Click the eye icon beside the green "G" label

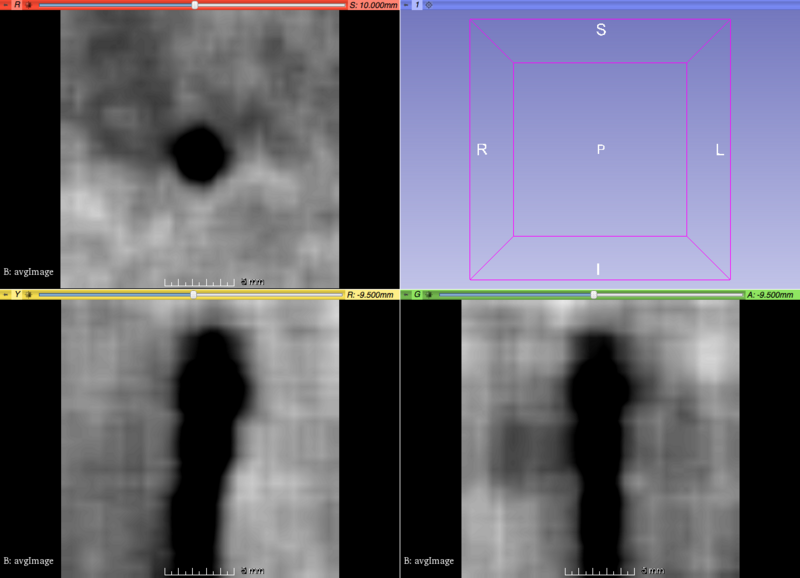[429, 296]
